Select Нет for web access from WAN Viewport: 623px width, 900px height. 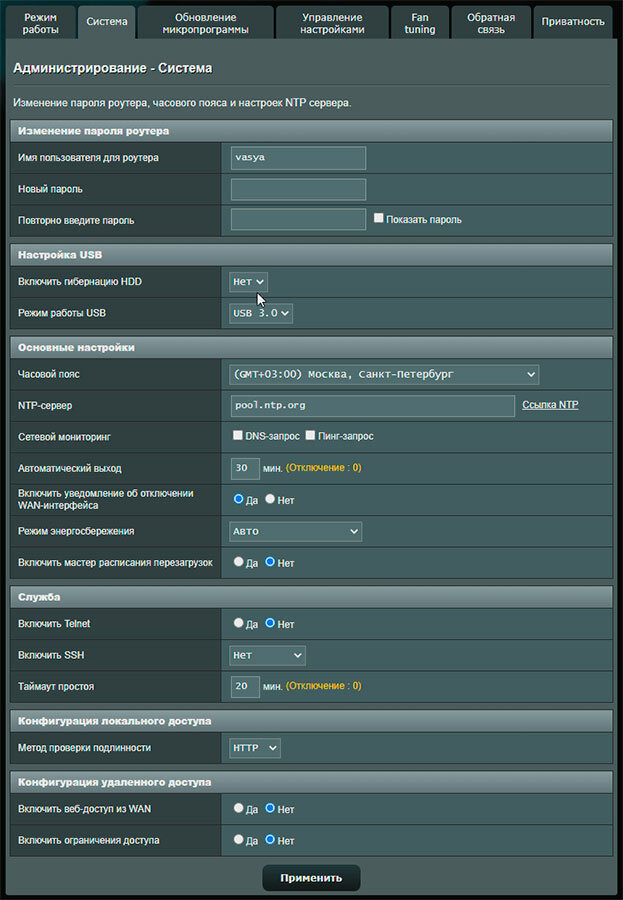click(x=270, y=808)
